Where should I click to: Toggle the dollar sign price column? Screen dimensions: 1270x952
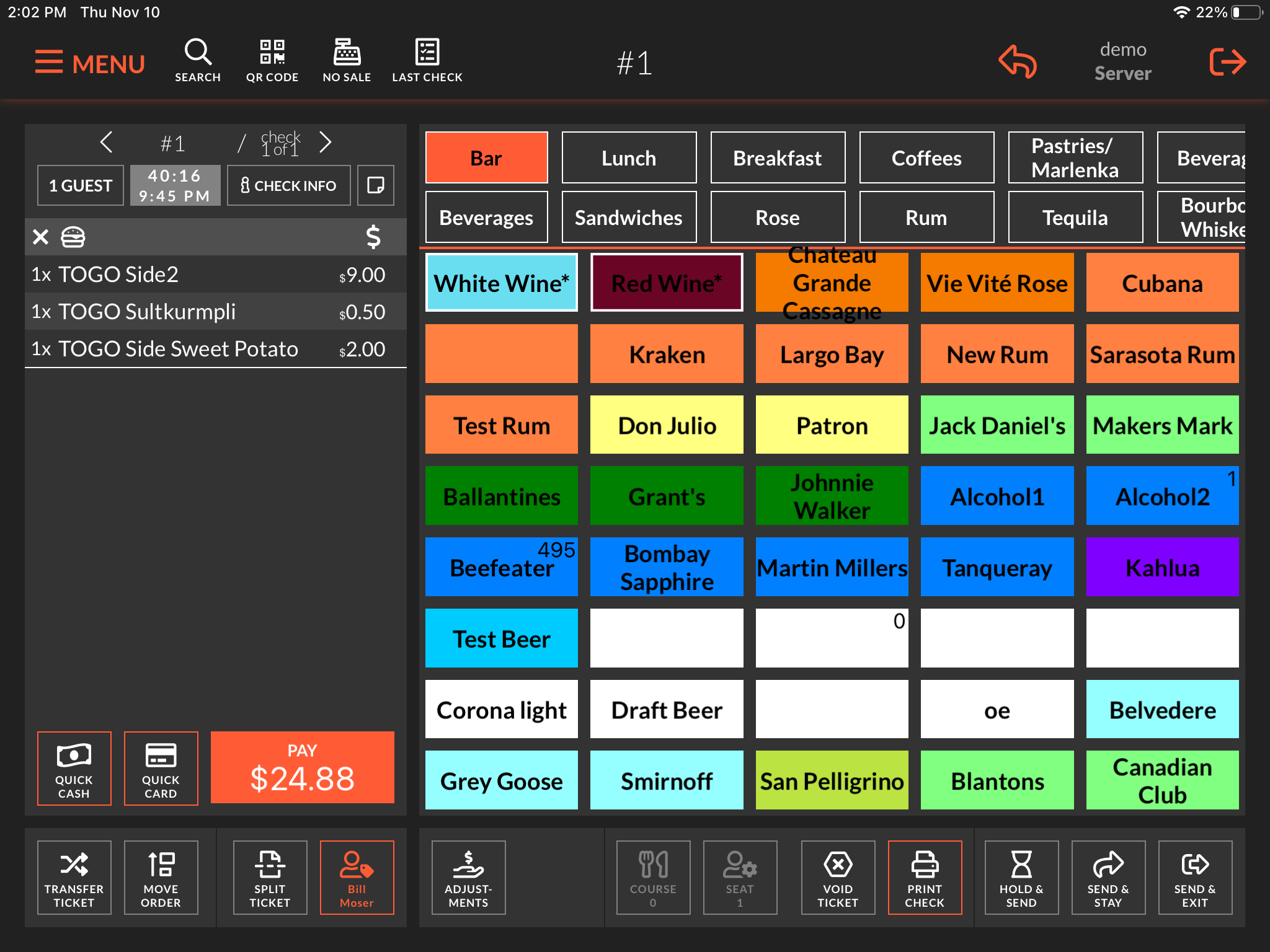[373, 237]
